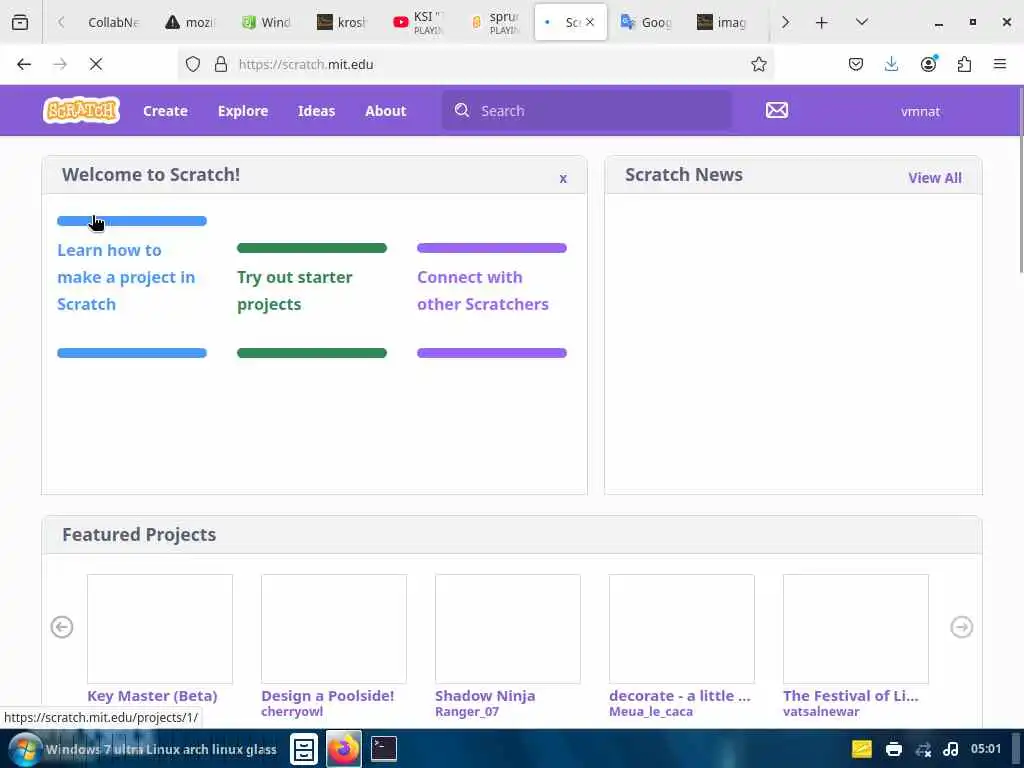This screenshot has width=1024, height=768.
Task: Switch to the mozilla warning tab
Action: coord(189,22)
